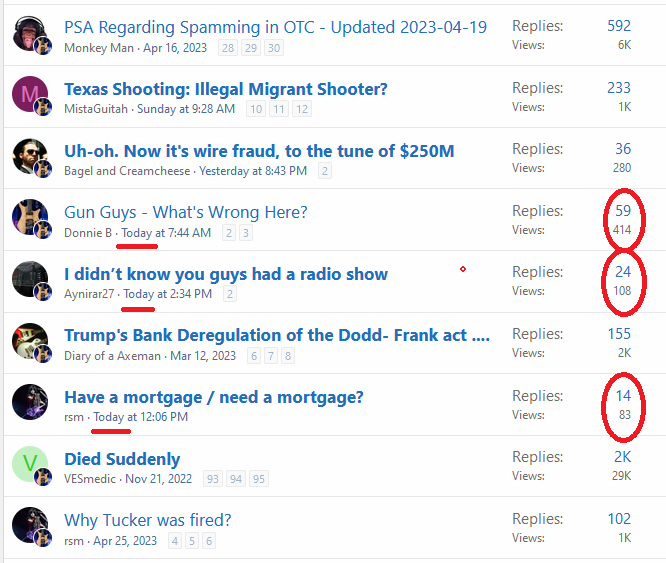
Task: Click Aynirar27's avatar image
Action: click(x=30, y=281)
